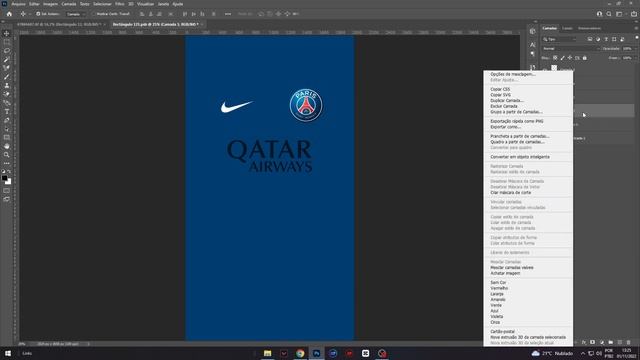Screen dimensions: 640x360
Task: Select the Hand tool
Action: point(7,146)
